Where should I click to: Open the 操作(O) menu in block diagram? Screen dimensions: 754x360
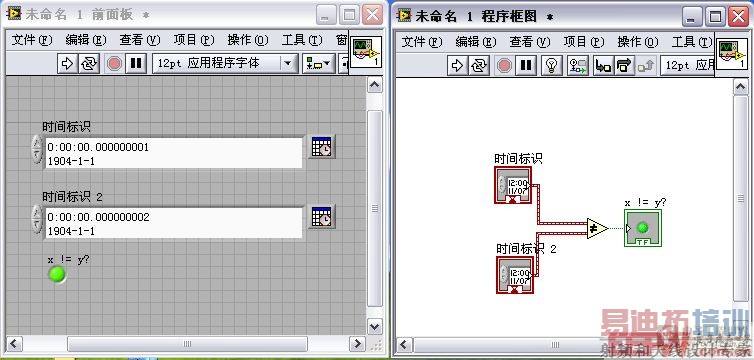(638, 42)
